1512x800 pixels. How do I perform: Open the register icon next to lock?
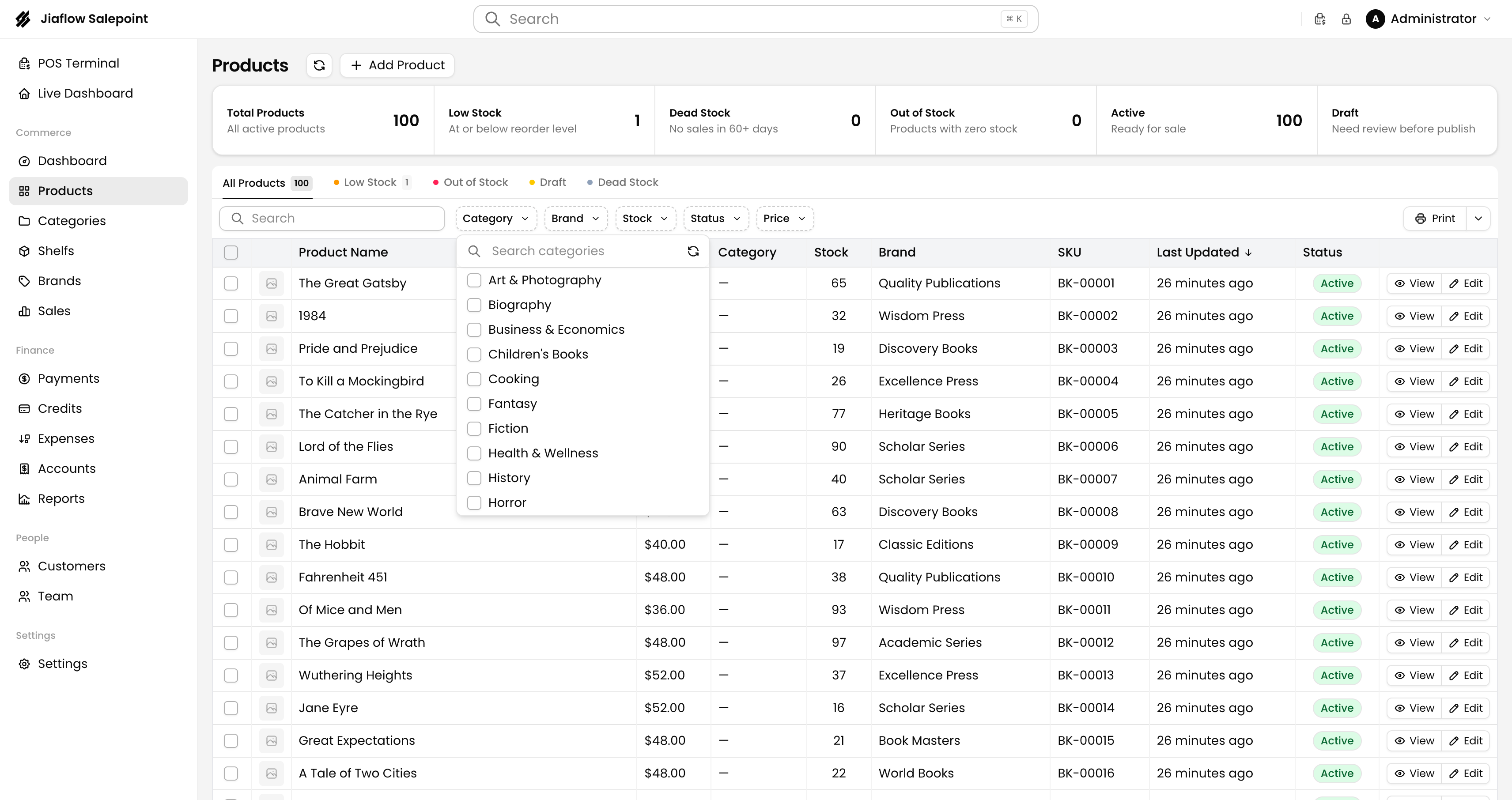[1320, 19]
